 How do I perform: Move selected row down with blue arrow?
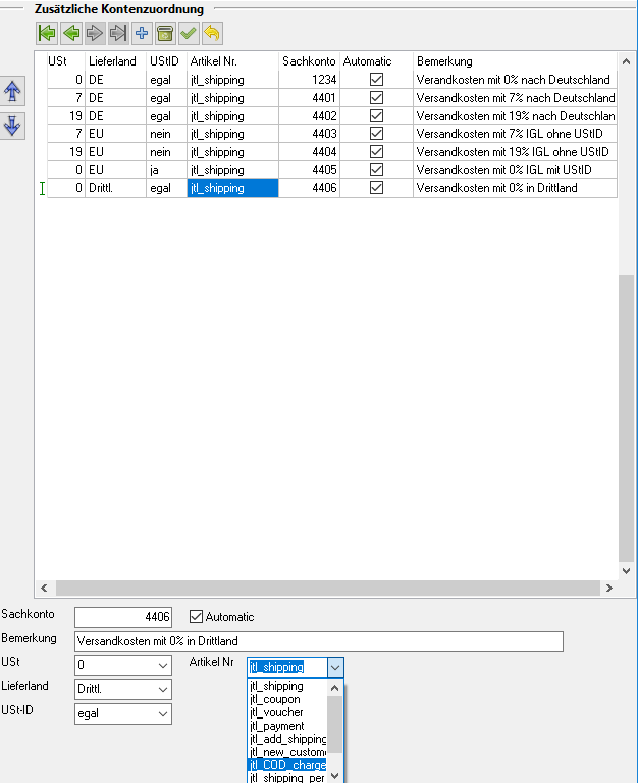[x=13, y=126]
